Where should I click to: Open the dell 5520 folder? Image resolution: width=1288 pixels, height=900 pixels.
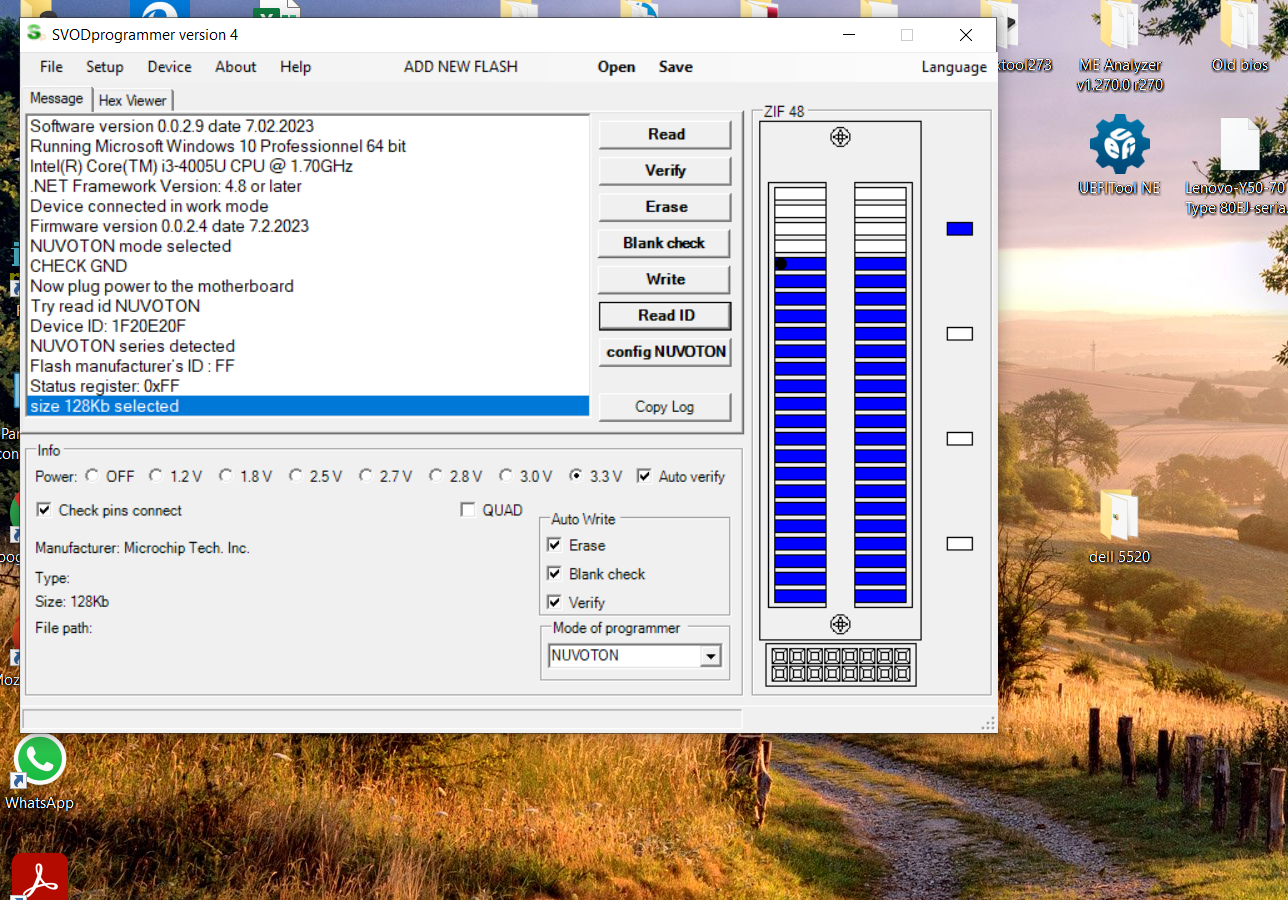1119,516
